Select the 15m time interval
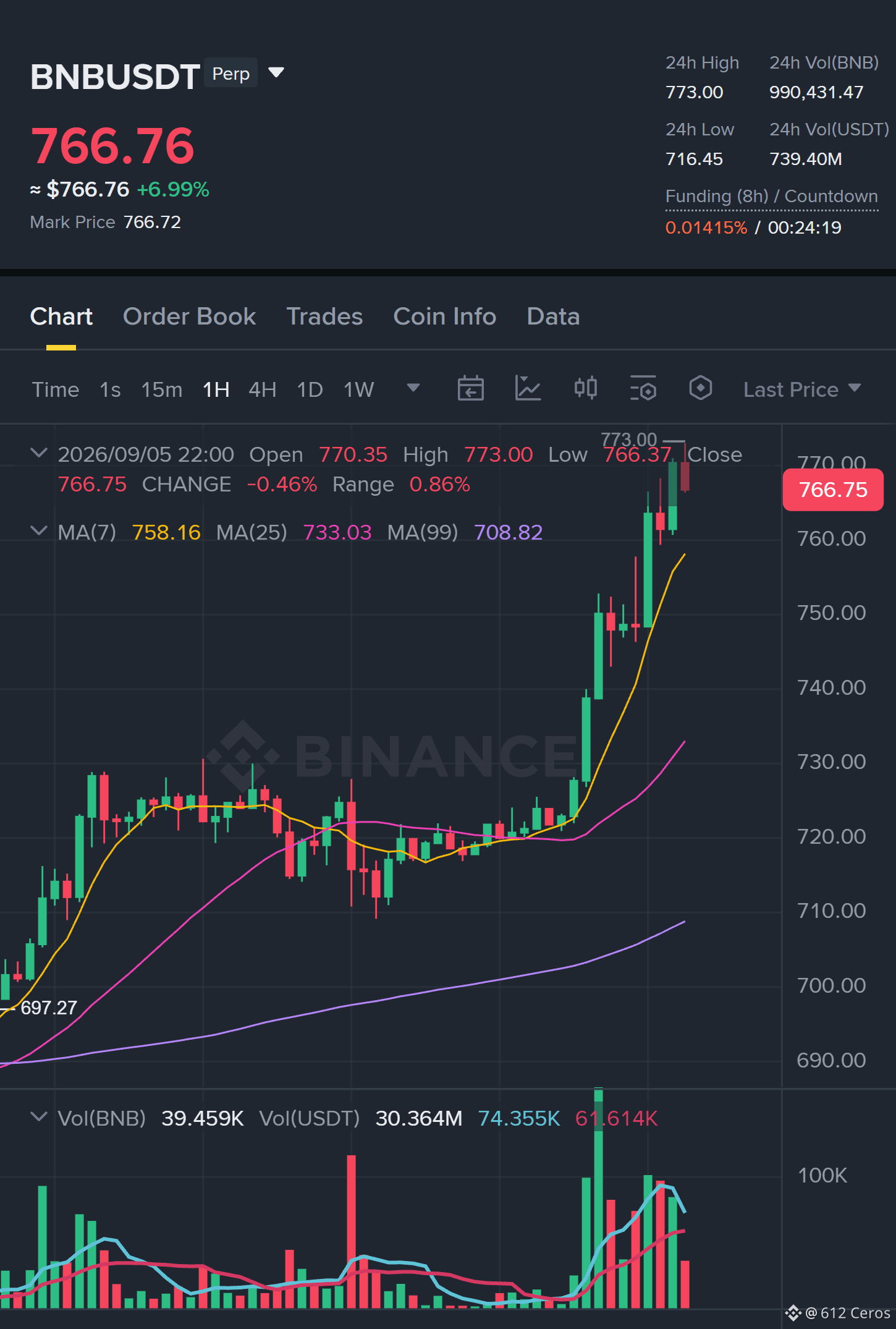Image resolution: width=896 pixels, height=1329 pixels. pyautogui.click(x=162, y=389)
